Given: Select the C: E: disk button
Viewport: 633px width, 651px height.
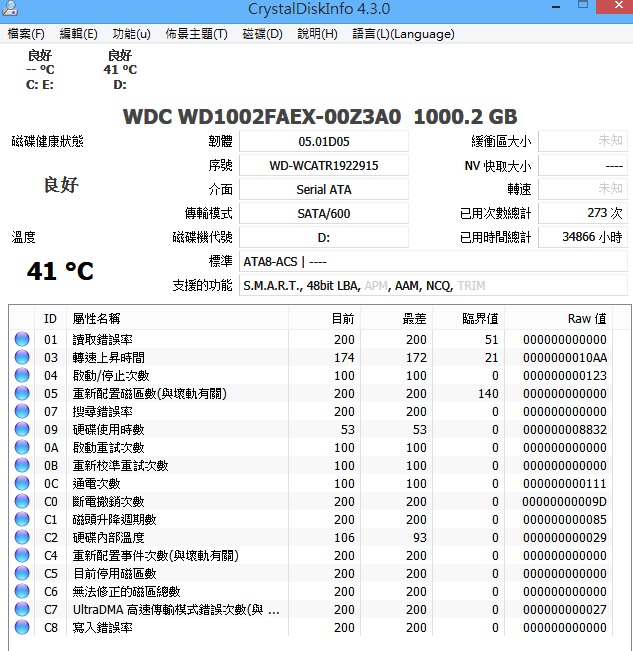Looking at the screenshot, I should (40, 70).
